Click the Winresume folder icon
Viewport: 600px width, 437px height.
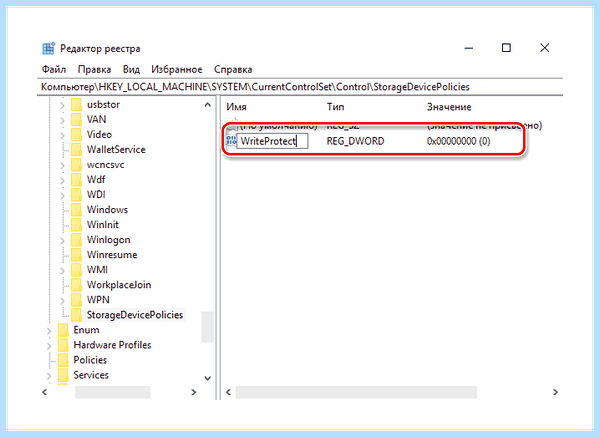click(77, 254)
